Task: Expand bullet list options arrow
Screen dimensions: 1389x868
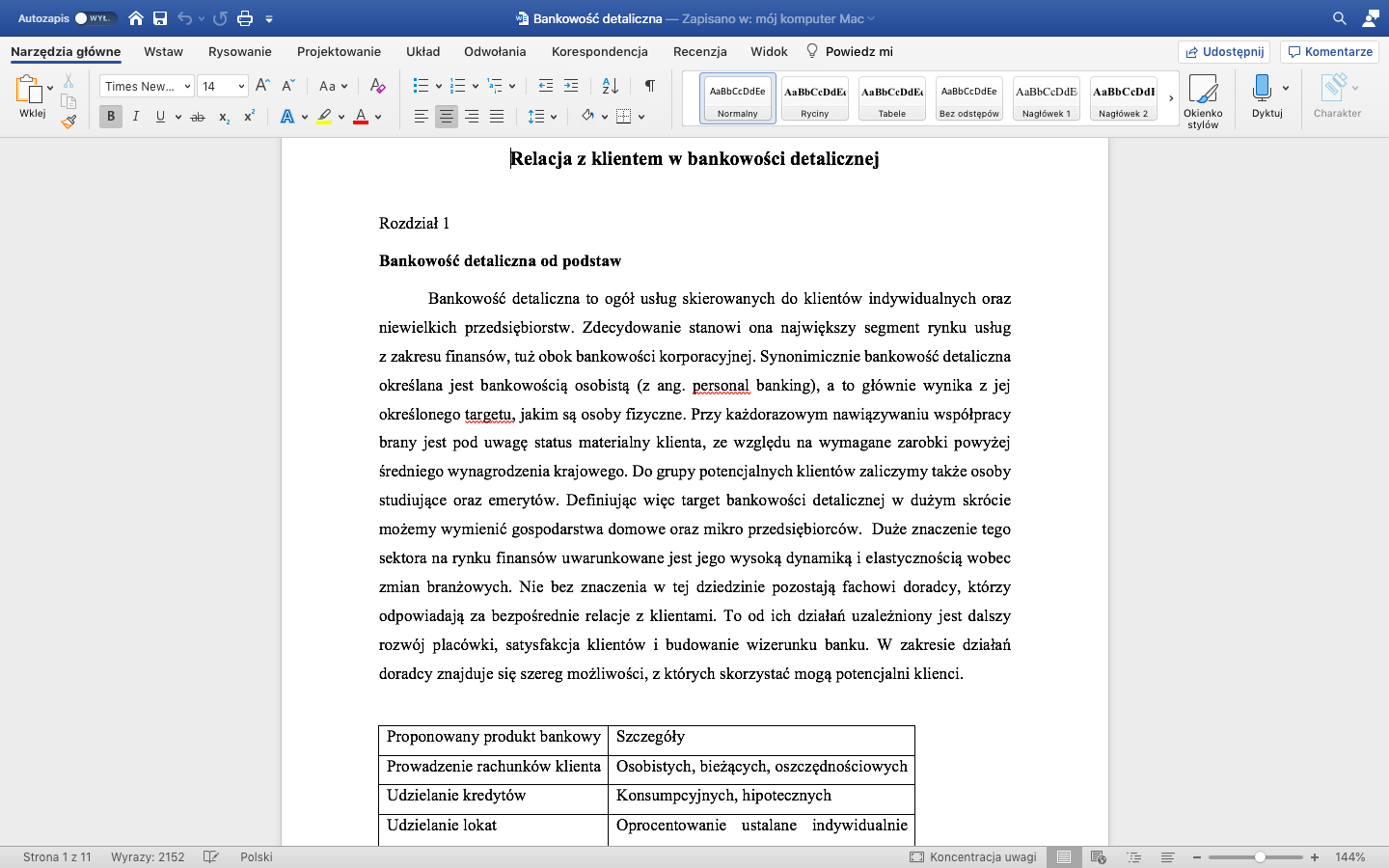Action: pos(439,86)
